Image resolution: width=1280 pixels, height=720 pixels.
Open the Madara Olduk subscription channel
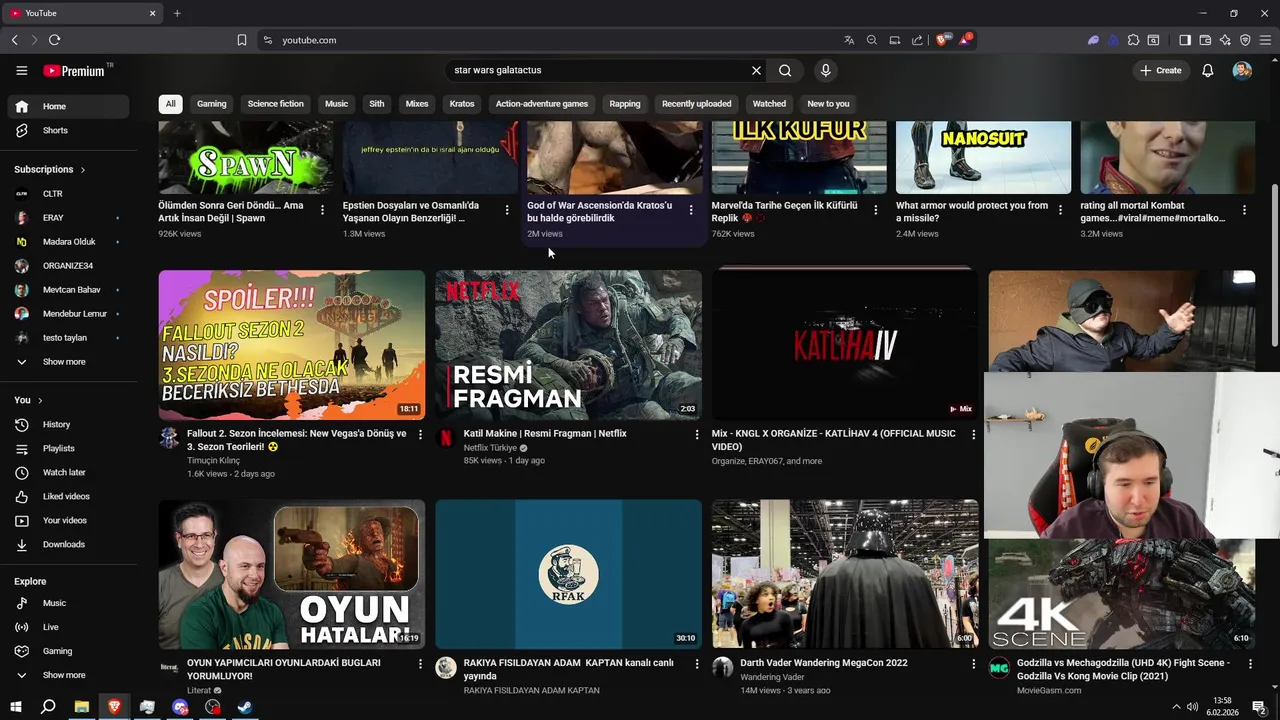tap(68, 241)
